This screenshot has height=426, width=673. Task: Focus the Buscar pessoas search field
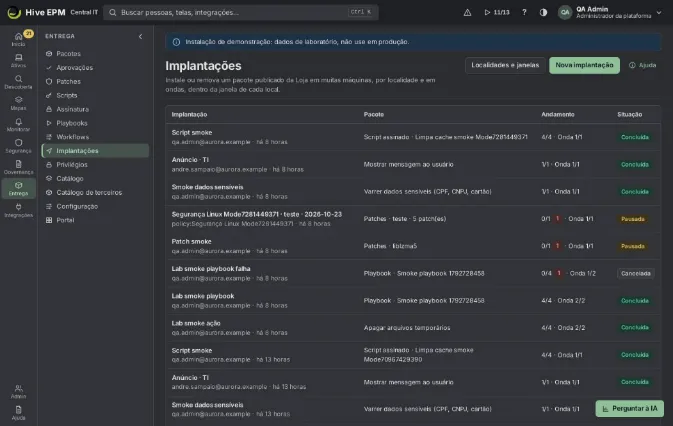point(241,12)
